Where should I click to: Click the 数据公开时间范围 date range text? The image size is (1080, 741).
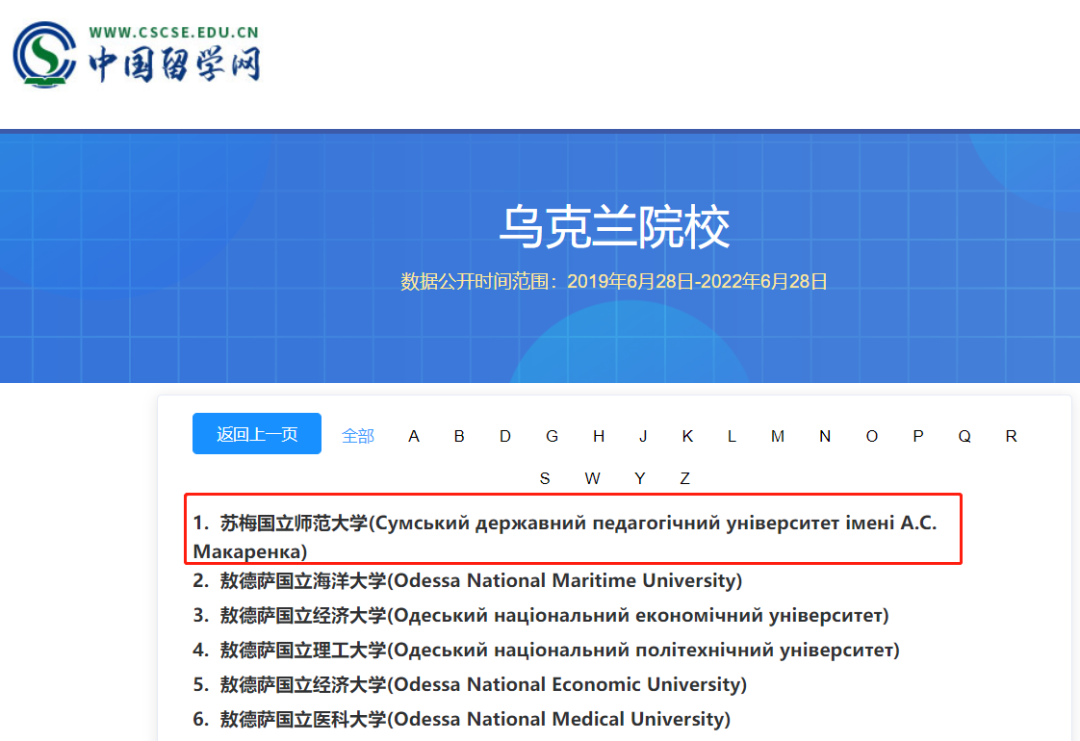pyautogui.click(x=614, y=281)
